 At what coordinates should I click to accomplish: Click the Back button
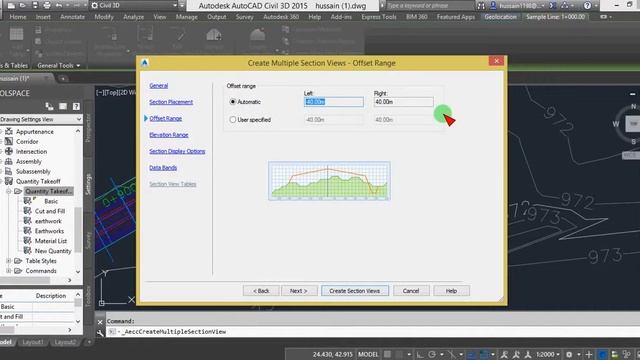coord(261,291)
